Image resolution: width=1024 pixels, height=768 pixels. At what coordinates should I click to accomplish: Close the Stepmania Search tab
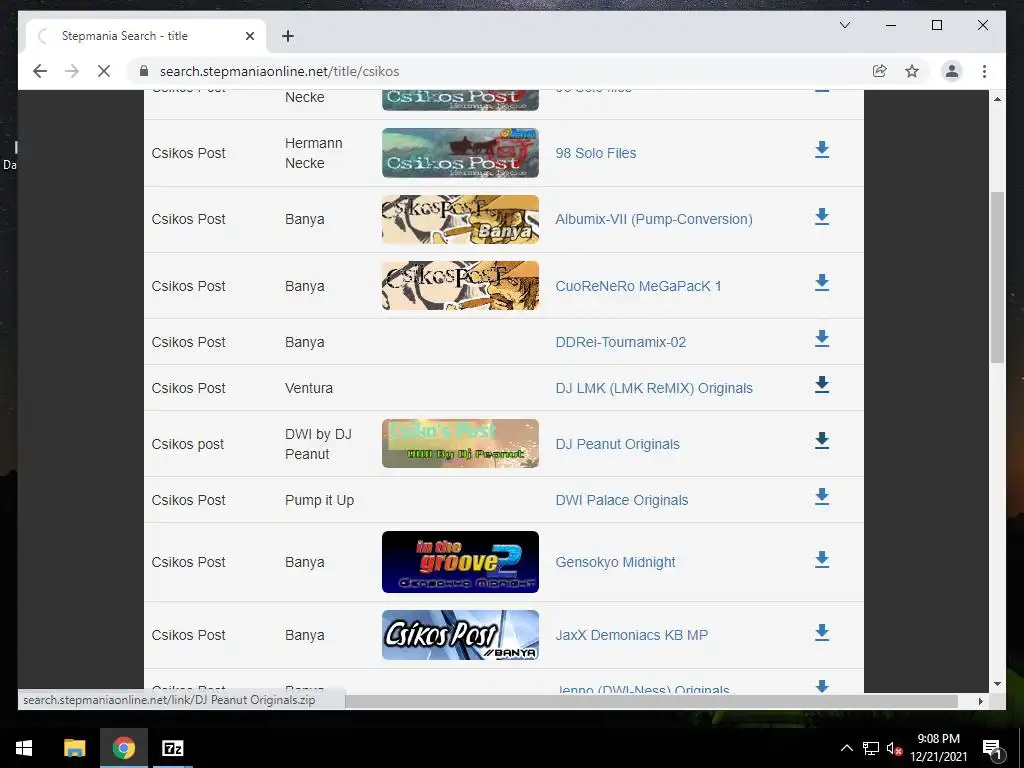coord(249,36)
